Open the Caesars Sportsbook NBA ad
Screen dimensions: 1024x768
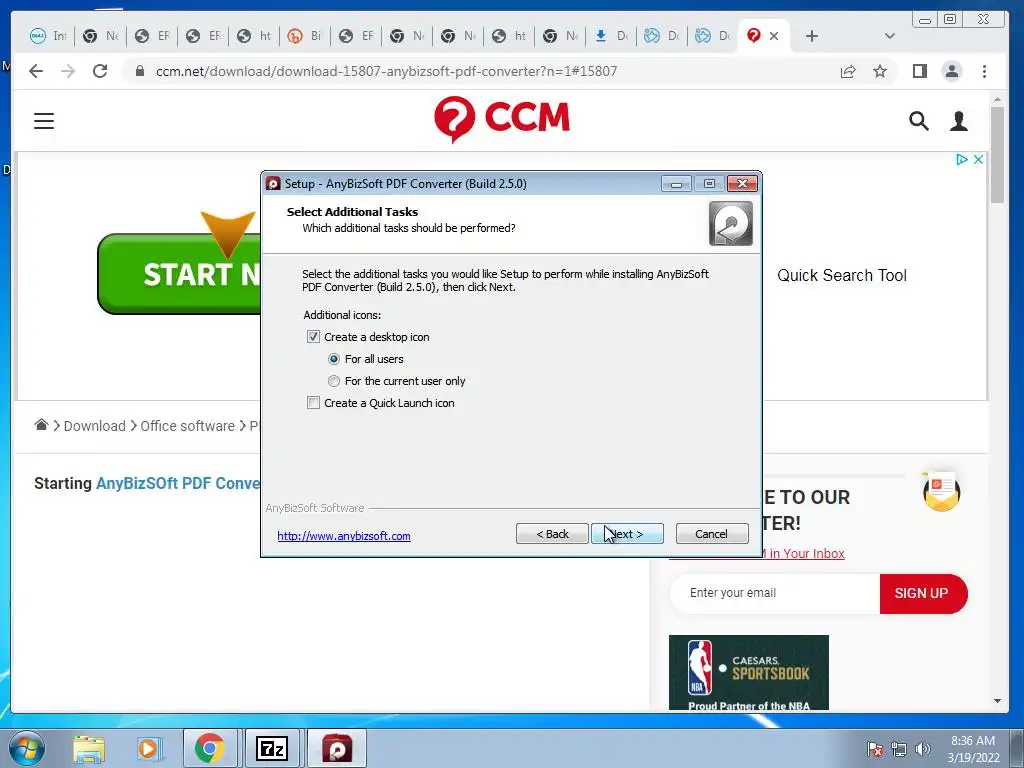click(748, 673)
